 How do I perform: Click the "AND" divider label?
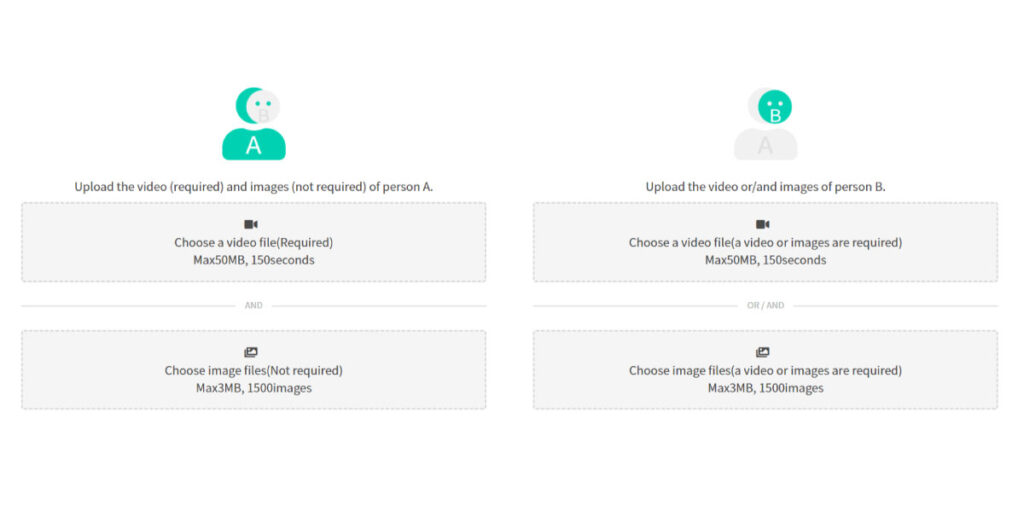pos(254,305)
